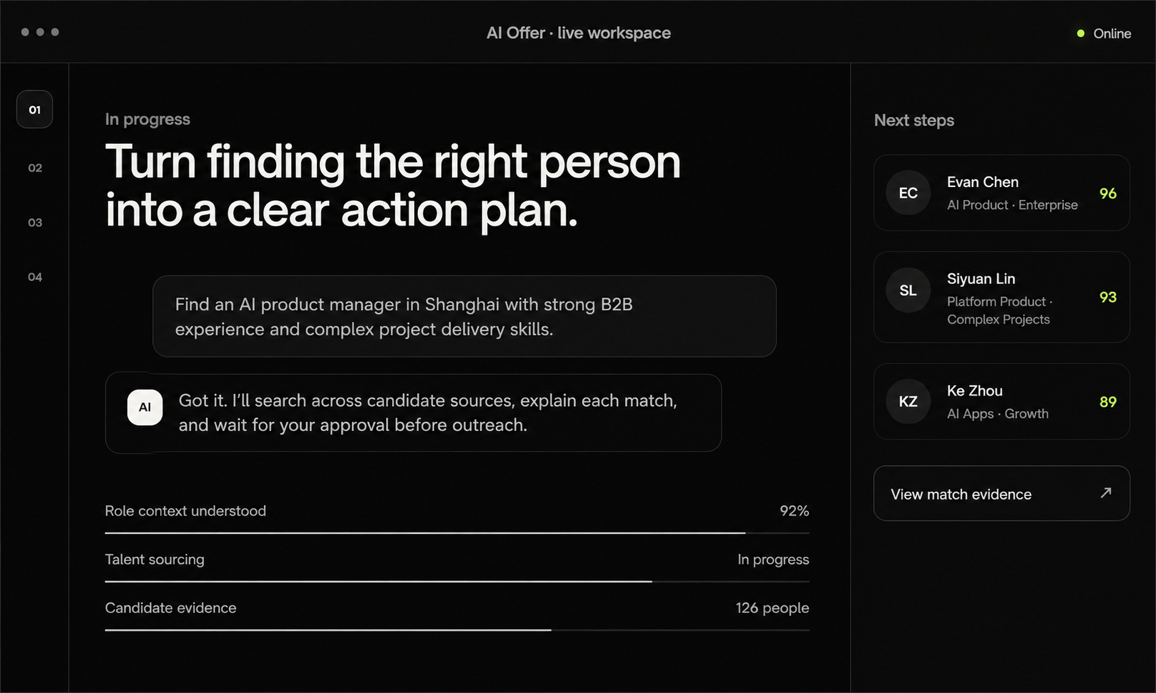Open the View match evidence button
This screenshot has width=1156, height=693.
[x=1001, y=493]
